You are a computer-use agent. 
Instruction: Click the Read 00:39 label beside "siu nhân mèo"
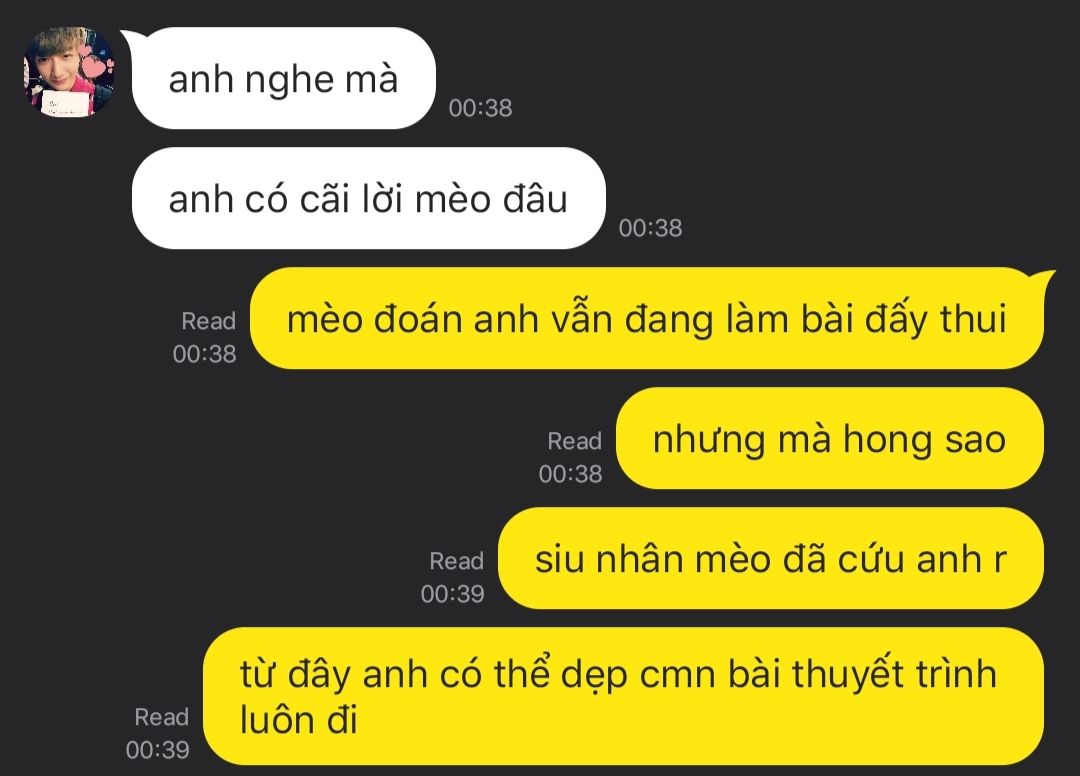[453, 577]
